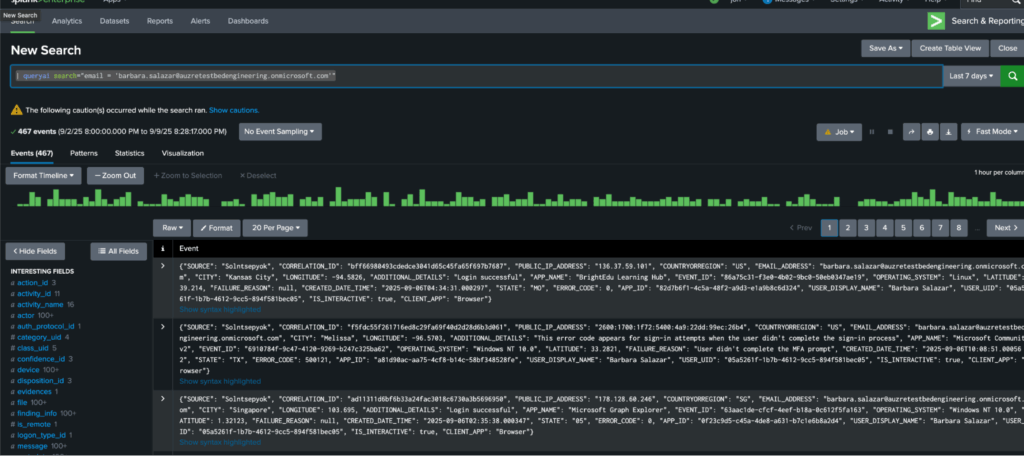Open the No Event Sampling dropdown
This screenshot has height=456, width=1024.
pyautogui.click(x=280, y=131)
